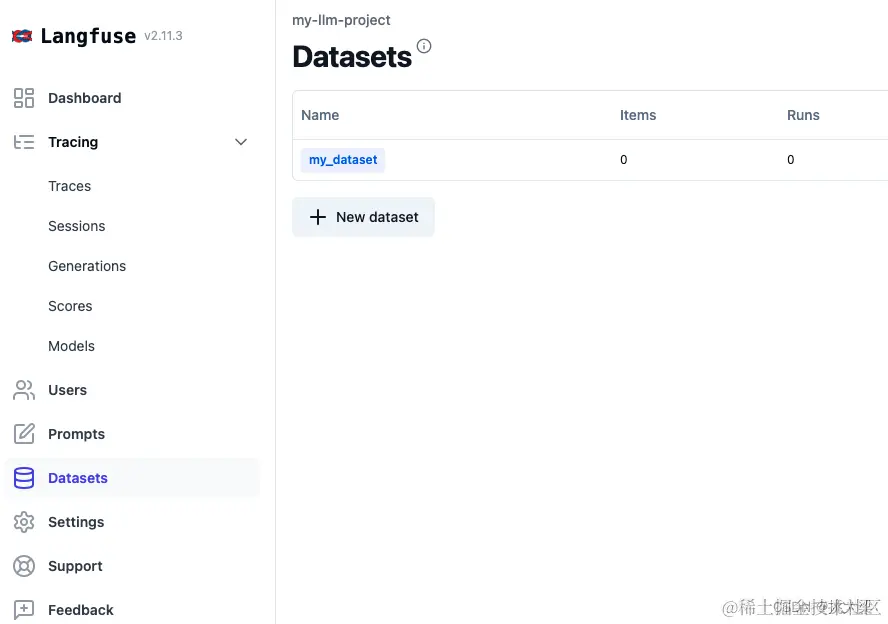Open the Feedback menu item
This screenshot has height=624, width=888.
pyautogui.click(x=80, y=610)
